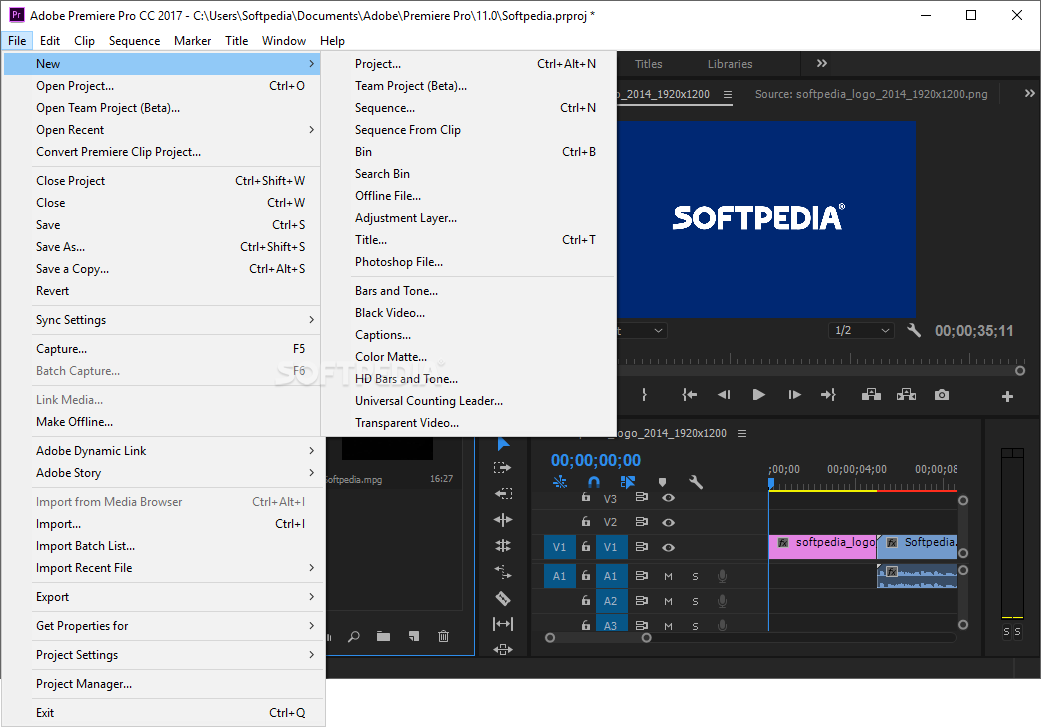This screenshot has width=1041, height=727.
Task: Select the softpedia_logo clip on V1
Action: pyautogui.click(x=823, y=546)
